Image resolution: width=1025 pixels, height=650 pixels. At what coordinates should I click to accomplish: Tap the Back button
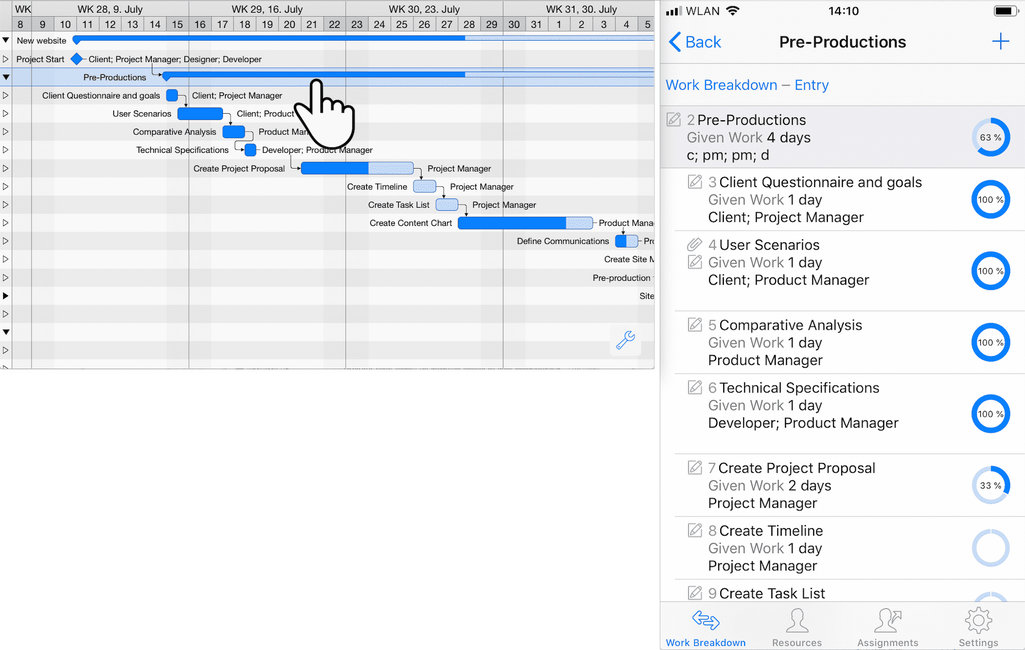click(694, 42)
